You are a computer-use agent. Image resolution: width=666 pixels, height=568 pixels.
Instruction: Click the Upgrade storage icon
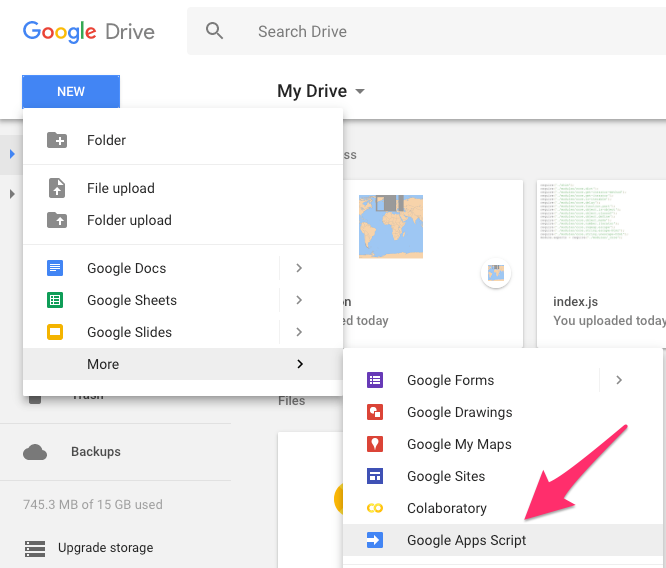(35, 548)
